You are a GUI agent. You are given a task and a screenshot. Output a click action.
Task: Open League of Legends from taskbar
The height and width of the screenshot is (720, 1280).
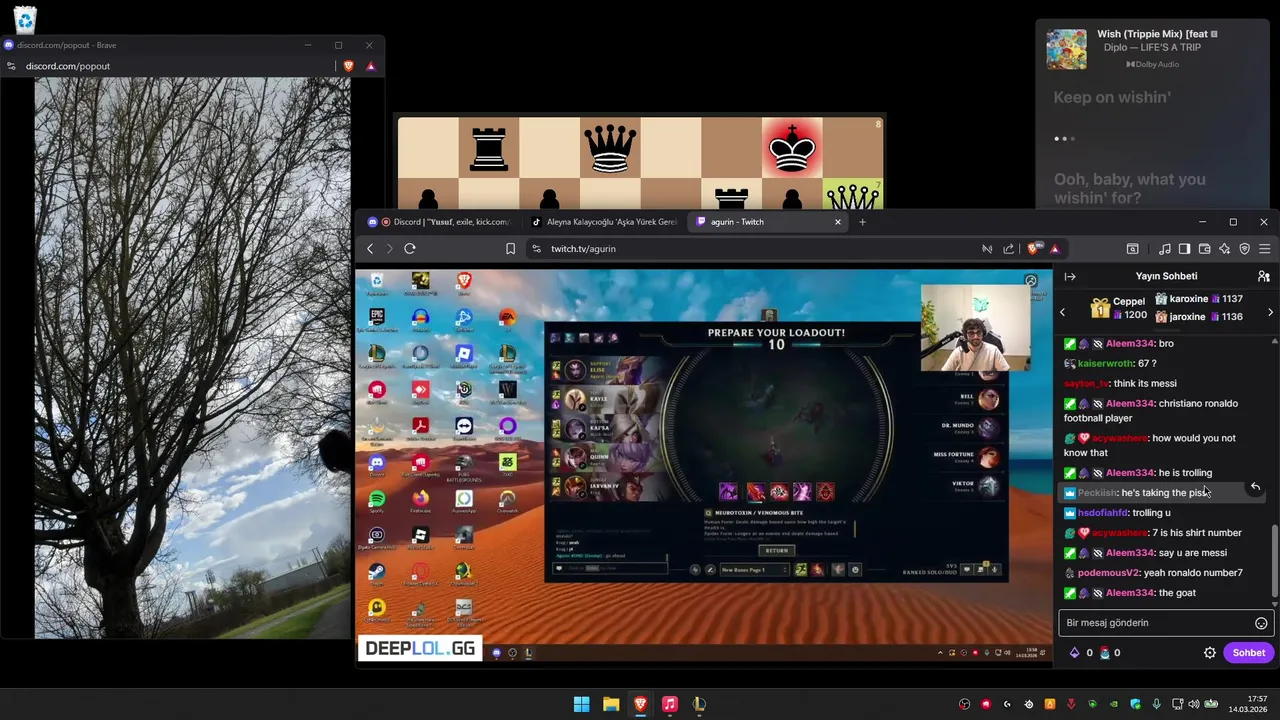click(x=699, y=704)
